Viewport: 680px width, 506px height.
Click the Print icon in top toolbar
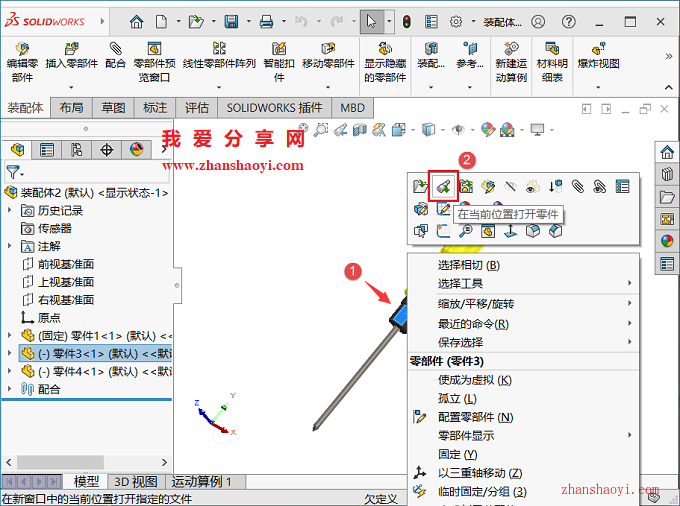(266, 21)
